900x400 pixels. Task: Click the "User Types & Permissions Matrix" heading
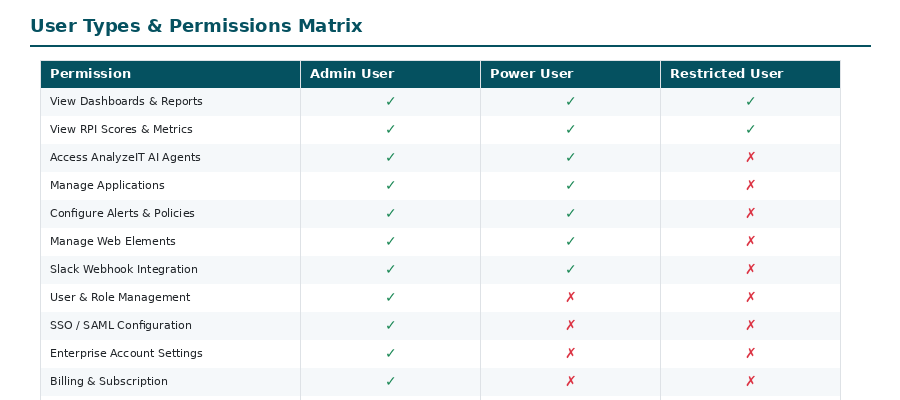coord(196,26)
